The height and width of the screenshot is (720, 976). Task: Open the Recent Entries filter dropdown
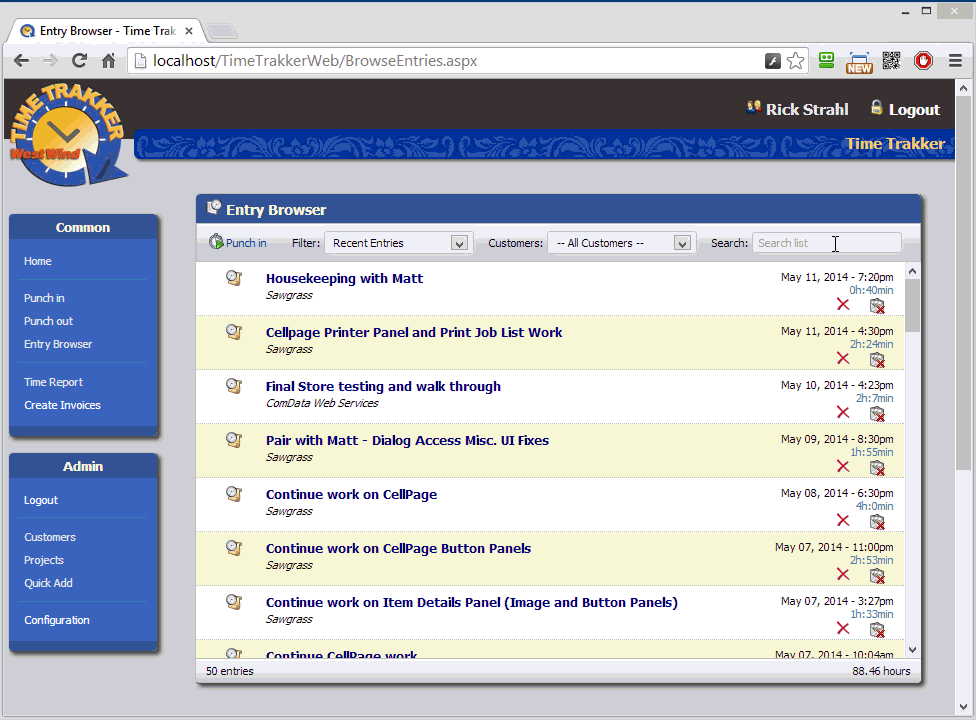tap(458, 242)
